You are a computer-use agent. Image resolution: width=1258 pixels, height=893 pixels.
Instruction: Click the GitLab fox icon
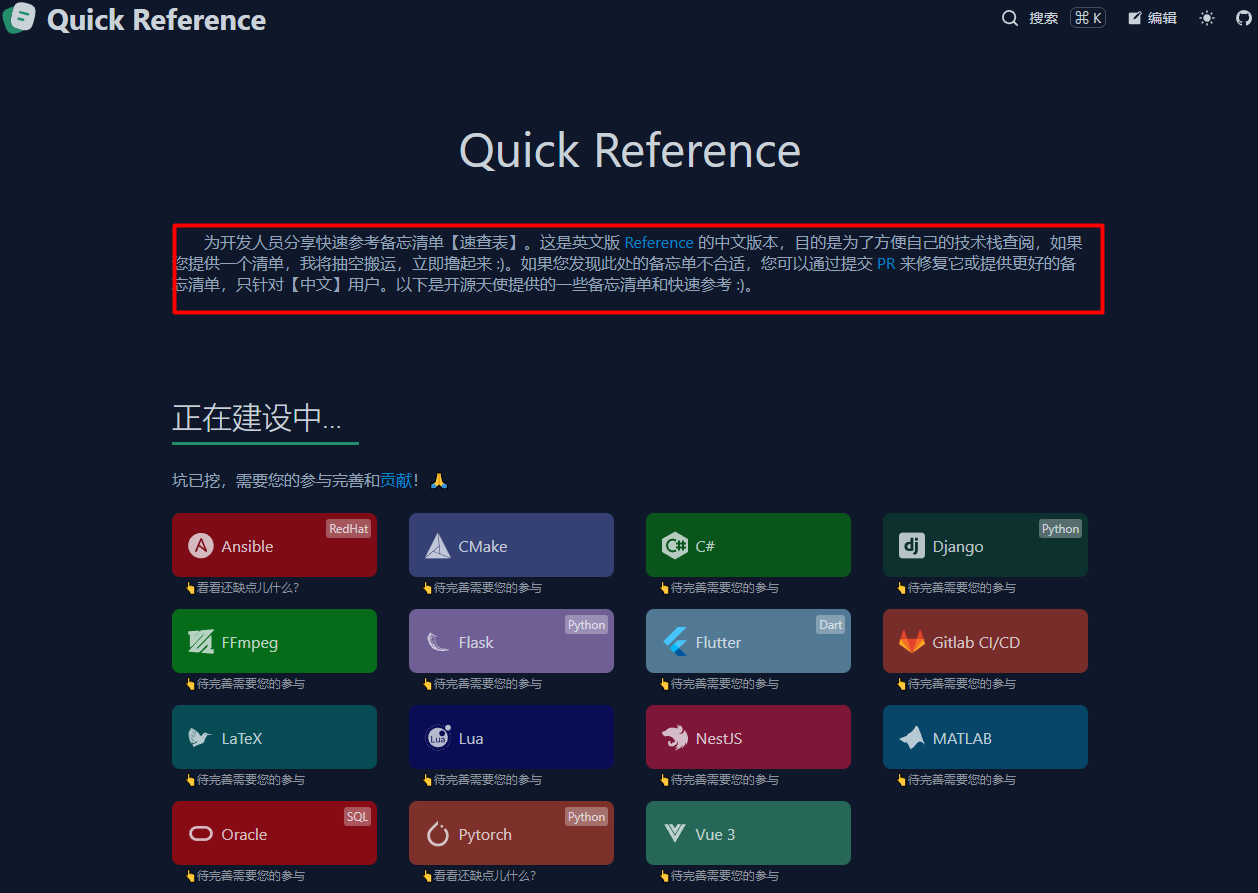point(912,642)
